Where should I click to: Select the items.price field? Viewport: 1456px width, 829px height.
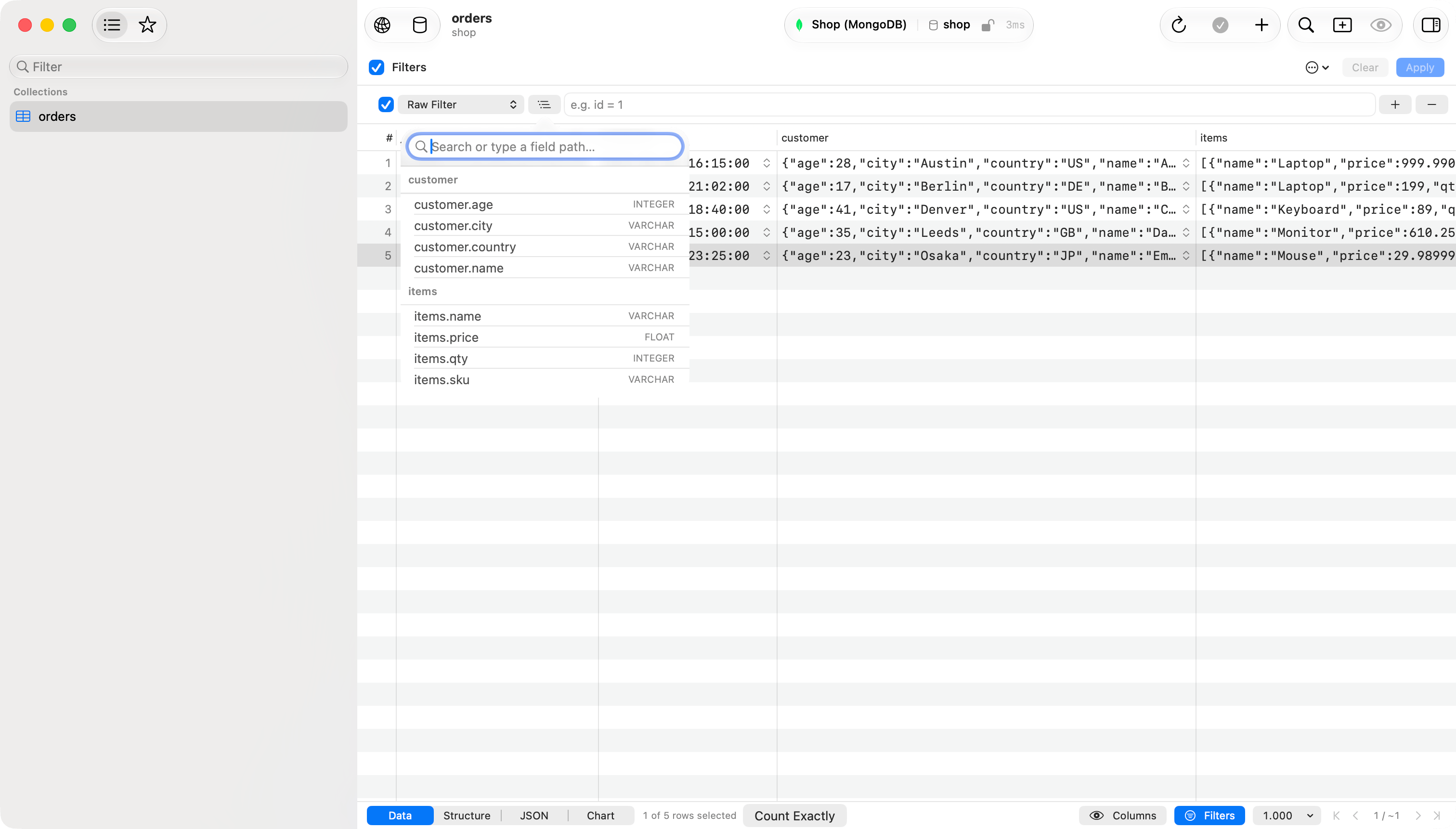coord(545,337)
